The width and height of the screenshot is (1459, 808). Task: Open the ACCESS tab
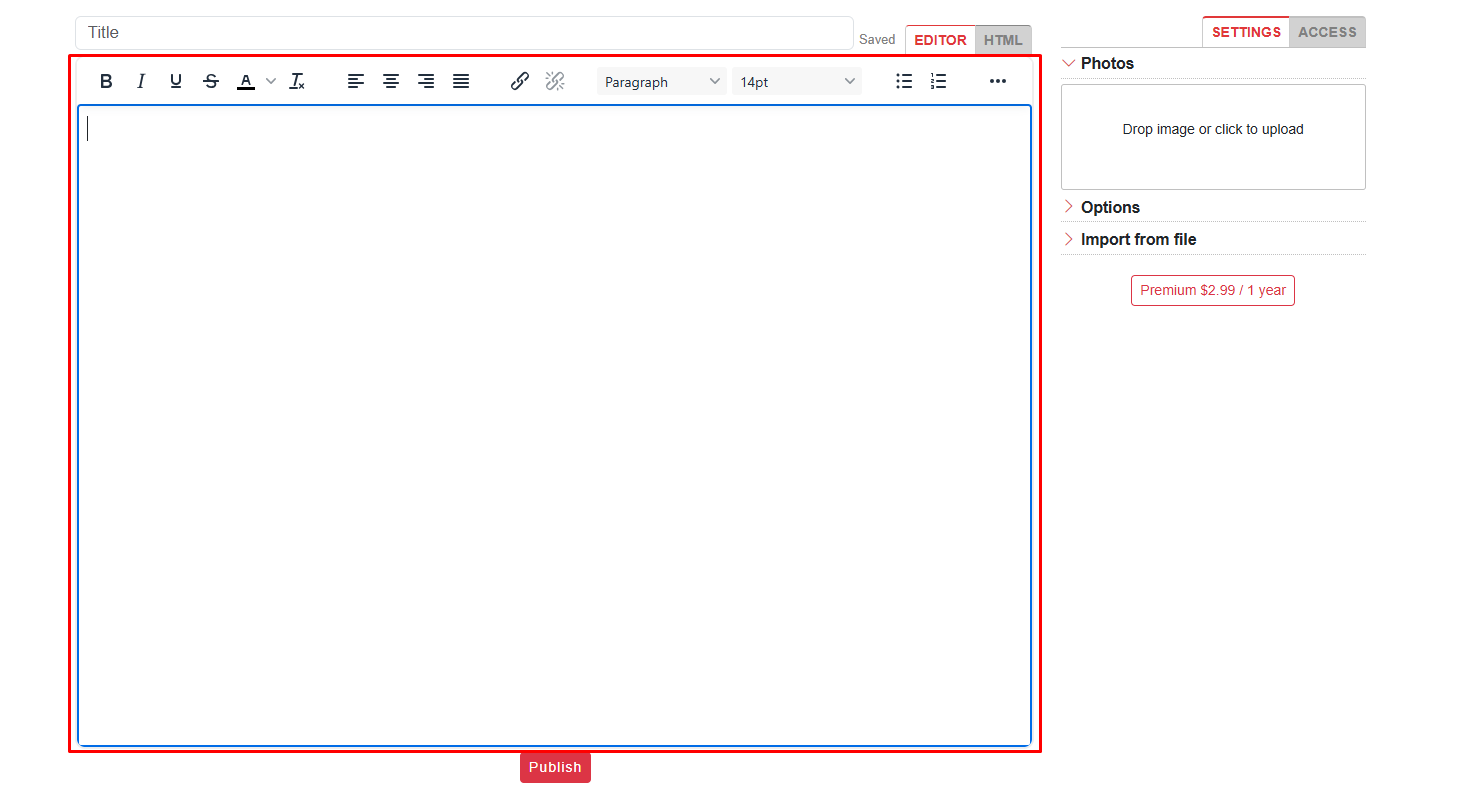(x=1327, y=32)
